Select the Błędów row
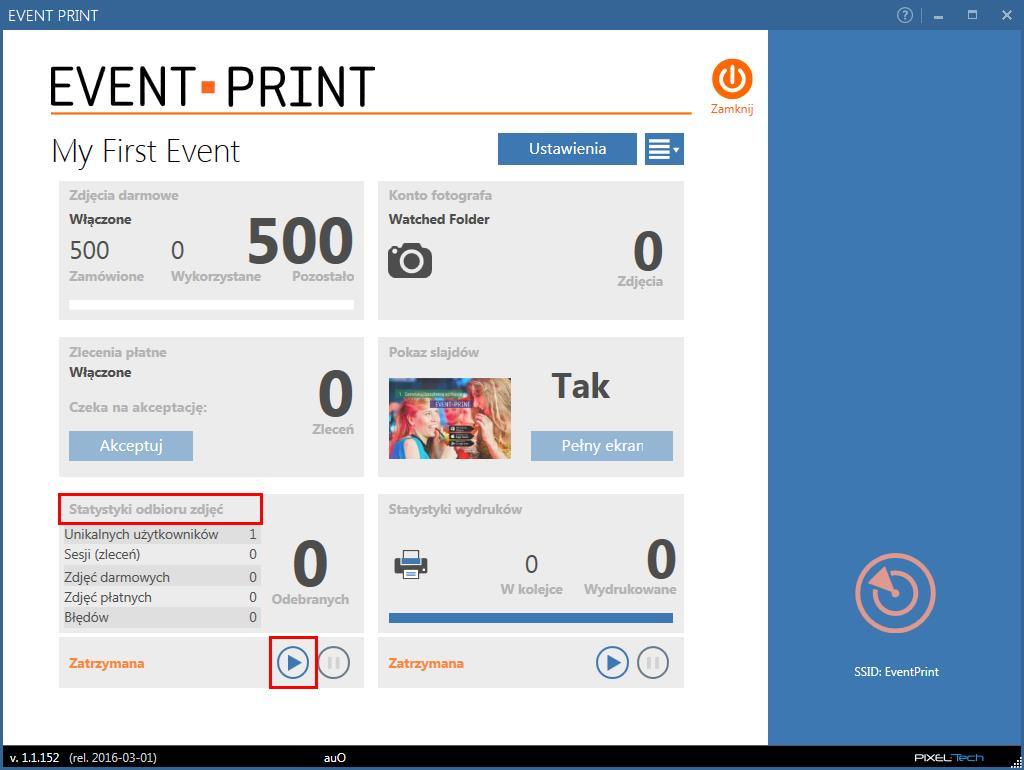The width and height of the screenshot is (1024, 770). [x=161, y=617]
